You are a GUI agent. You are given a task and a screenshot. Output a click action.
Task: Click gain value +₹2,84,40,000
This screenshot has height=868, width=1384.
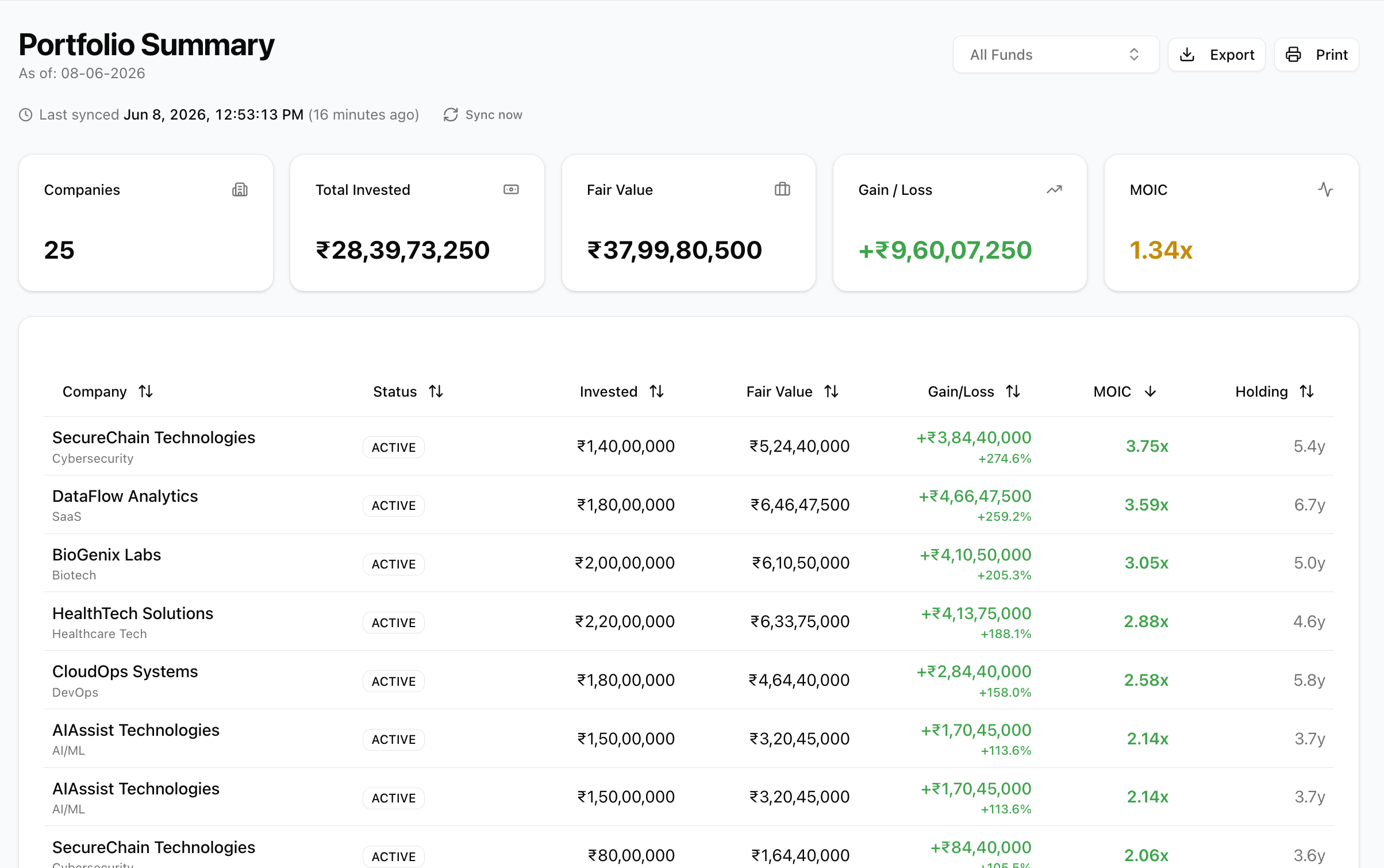(974, 671)
